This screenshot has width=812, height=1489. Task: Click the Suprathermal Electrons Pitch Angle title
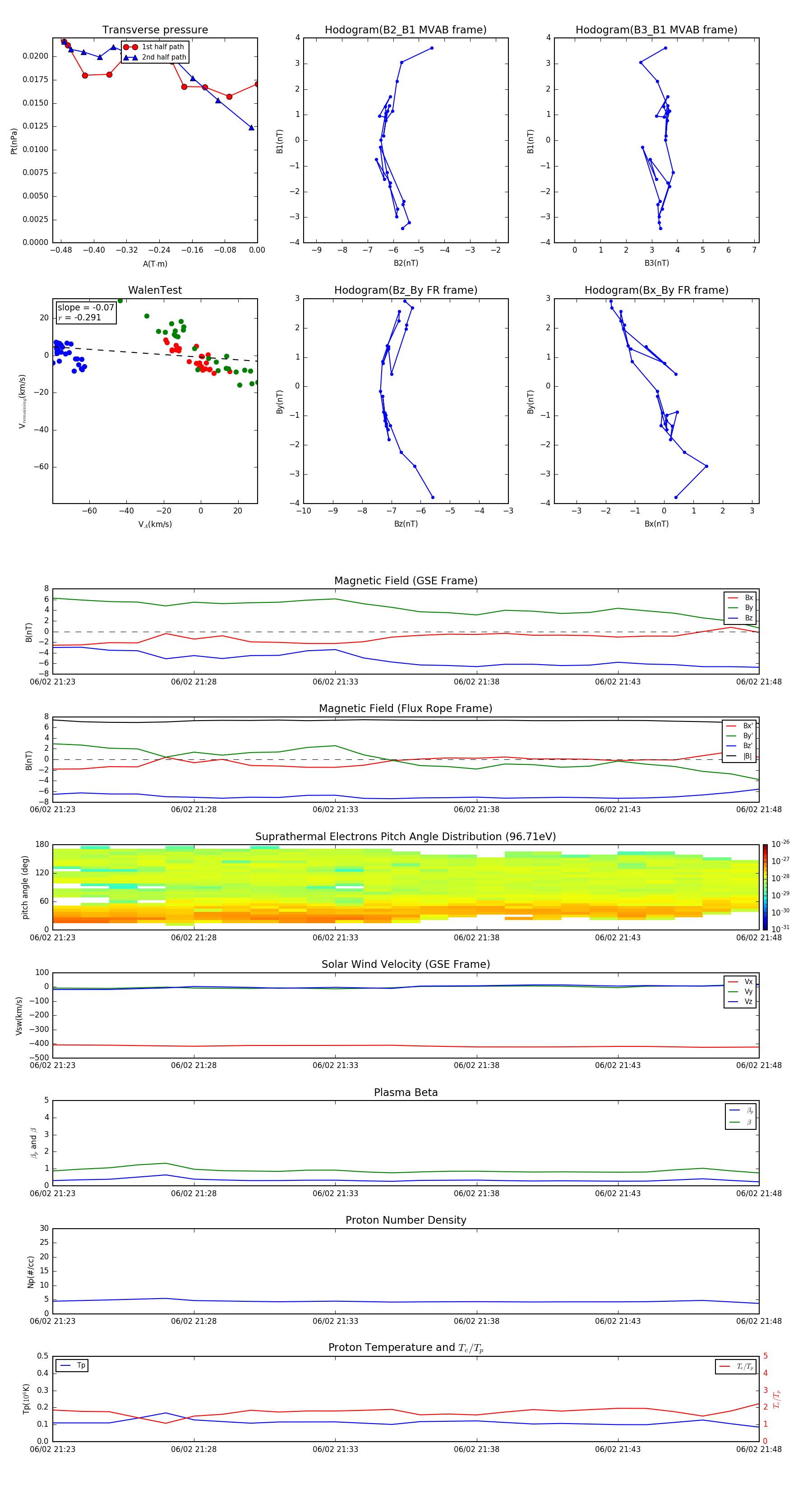coord(406,837)
